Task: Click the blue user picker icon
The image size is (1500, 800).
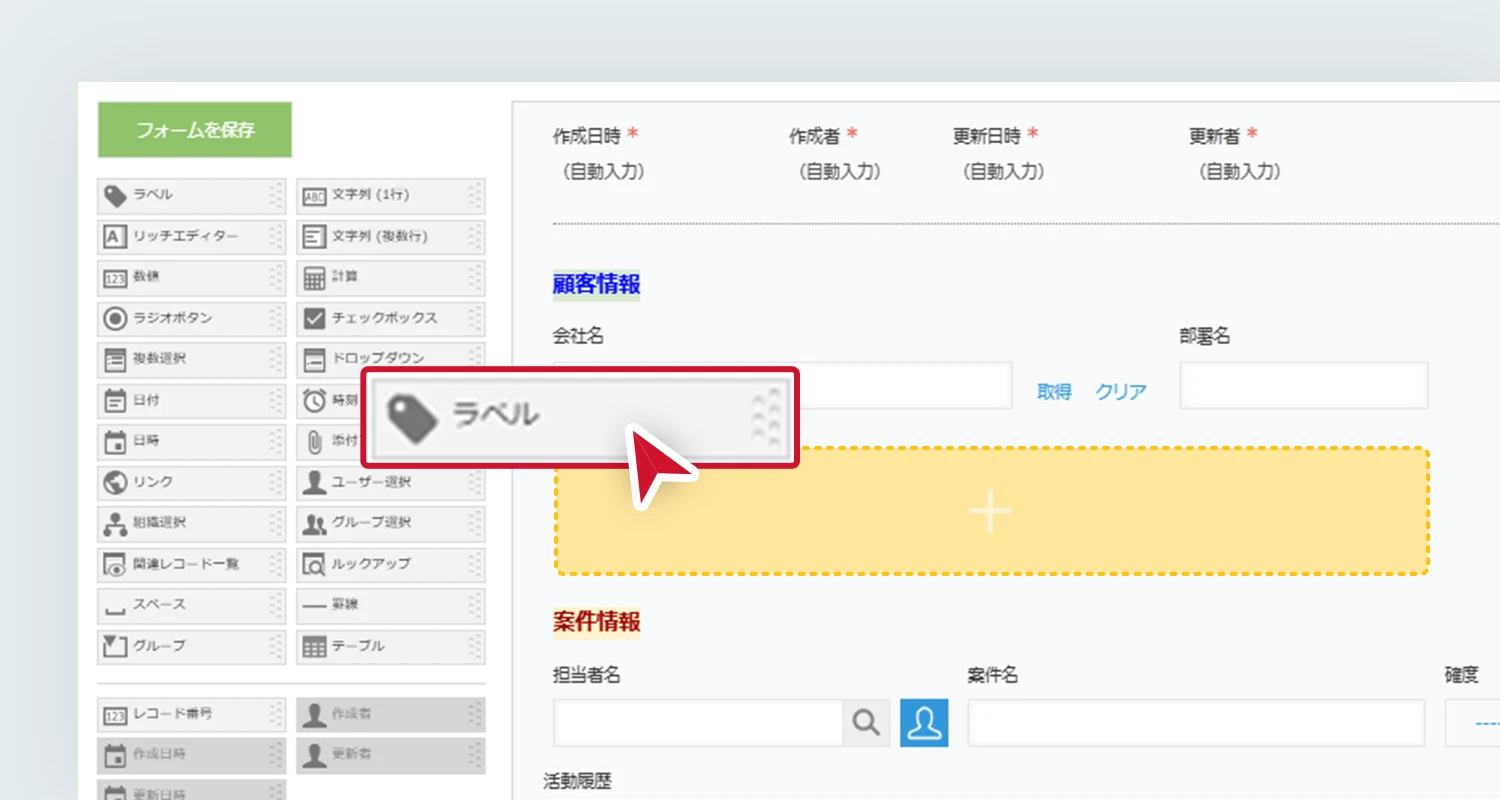Action: coord(925,723)
